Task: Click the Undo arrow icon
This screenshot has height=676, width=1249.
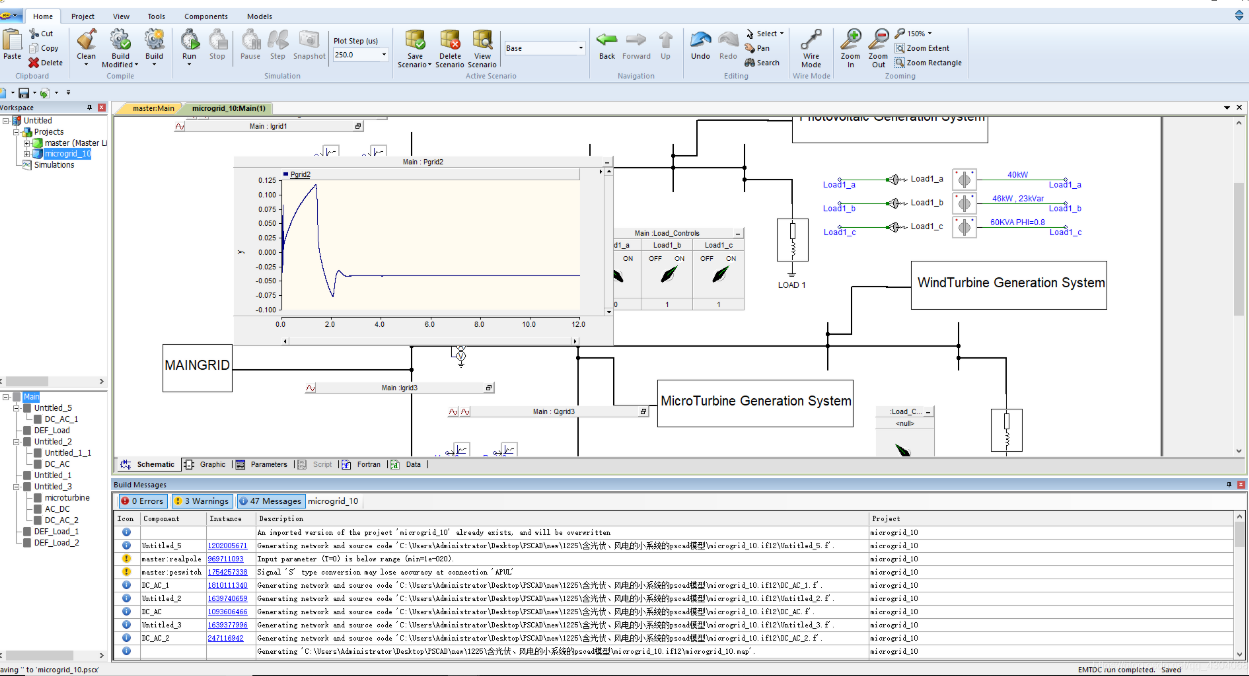Action: (x=700, y=39)
